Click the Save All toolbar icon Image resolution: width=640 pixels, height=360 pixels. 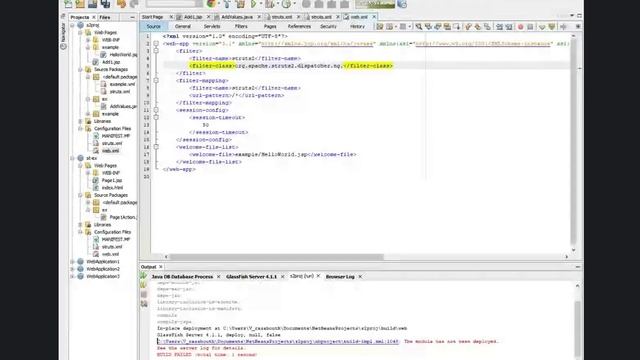coord(106,4)
